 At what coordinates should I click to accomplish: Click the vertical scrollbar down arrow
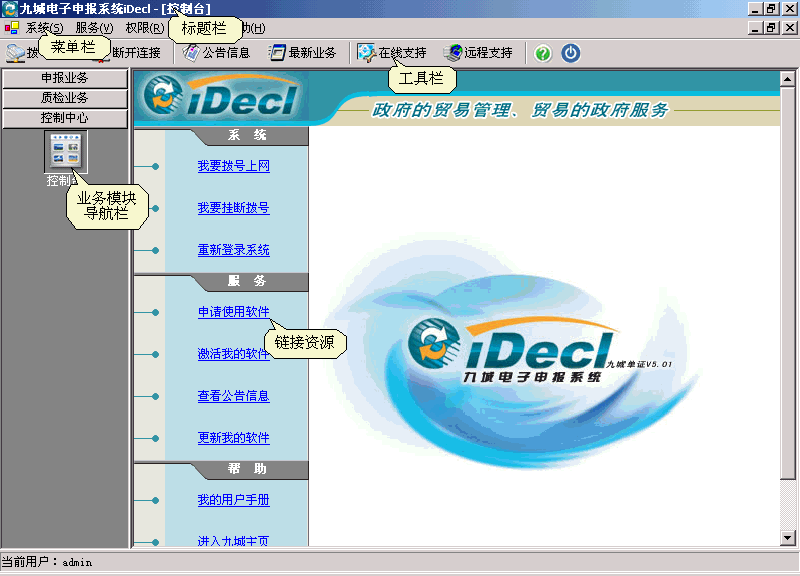pyautogui.click(x=788, y=538)
